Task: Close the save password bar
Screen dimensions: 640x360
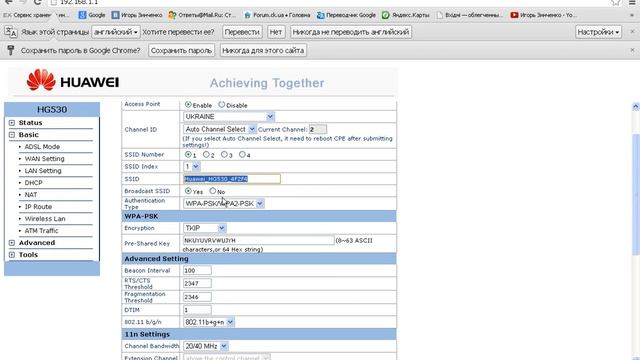Action: tap(632, 50)
